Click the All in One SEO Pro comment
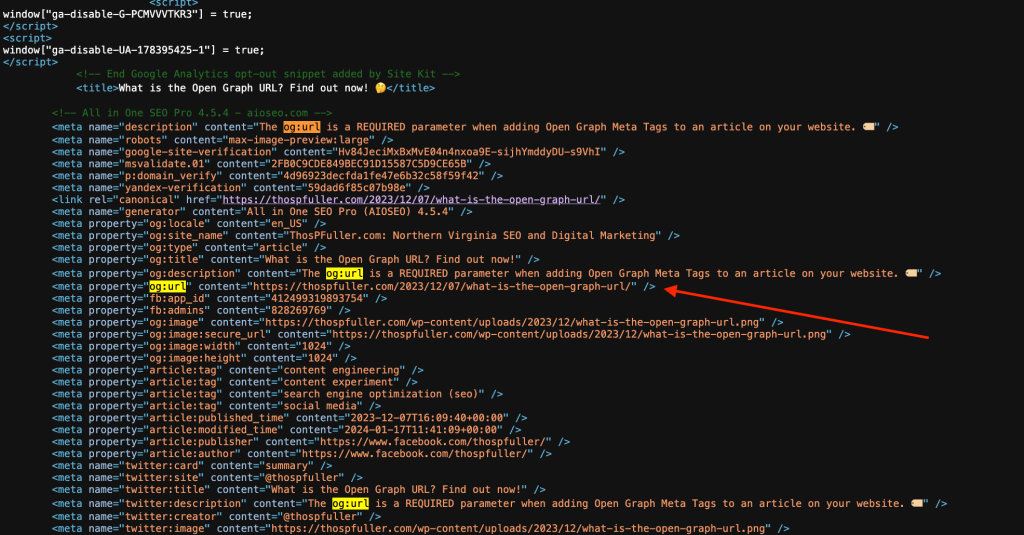Screen dimensions: 1024x535 (192, 113)
